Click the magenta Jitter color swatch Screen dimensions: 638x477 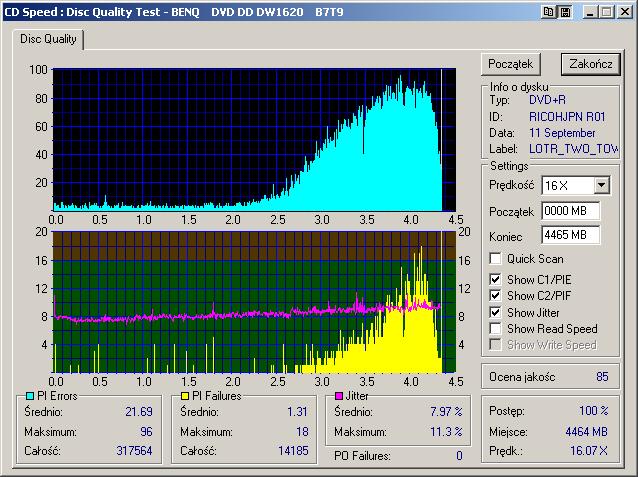point(339,396)
